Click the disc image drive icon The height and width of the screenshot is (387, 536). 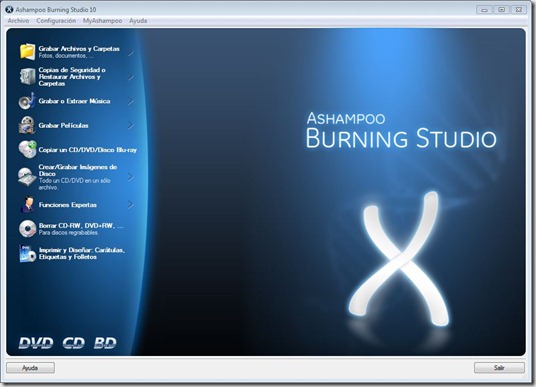[x=27, y=177]
